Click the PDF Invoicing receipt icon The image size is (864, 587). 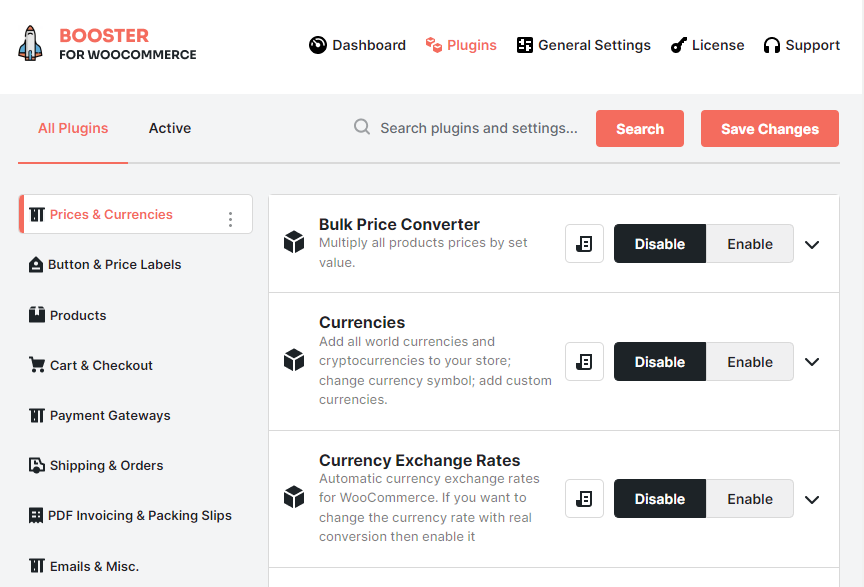pyautogui.click(x=36, y=515)
